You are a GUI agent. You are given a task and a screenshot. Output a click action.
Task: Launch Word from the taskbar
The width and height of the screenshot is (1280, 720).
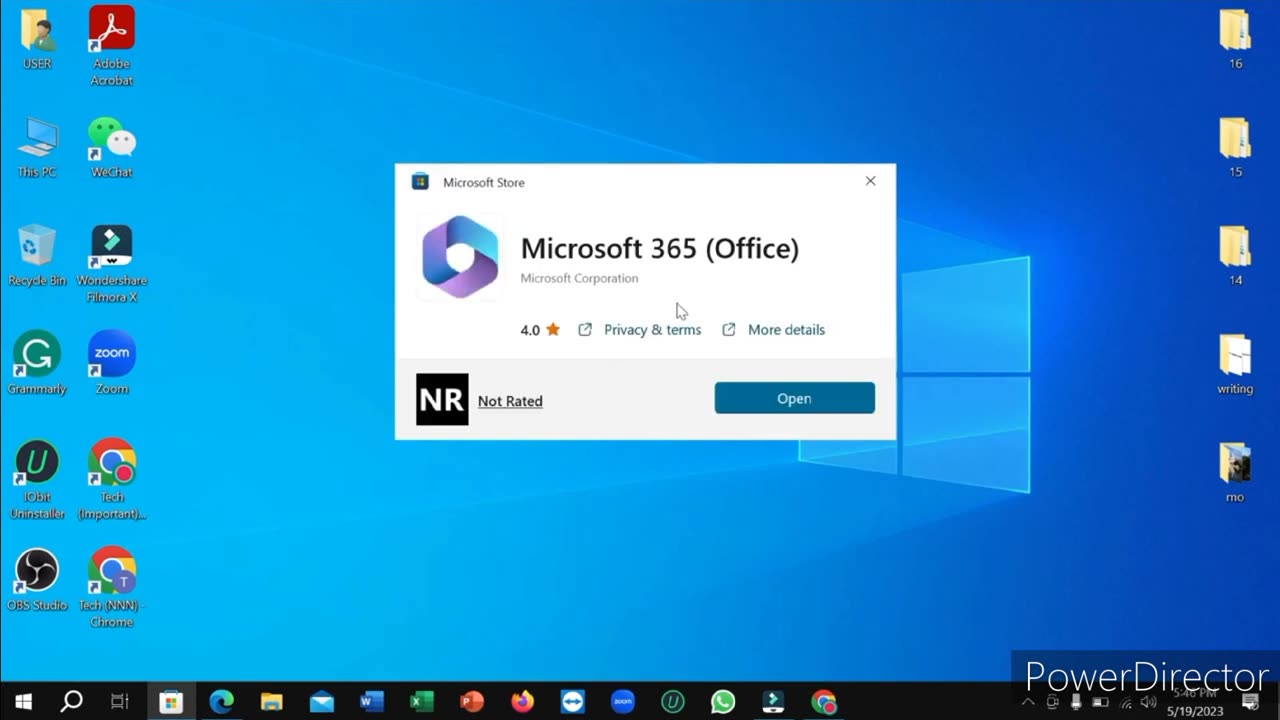pos(372,702)
